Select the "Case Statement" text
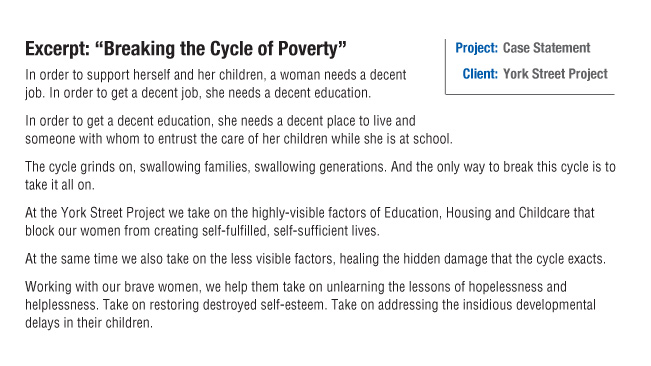 (x=546, y=48)
